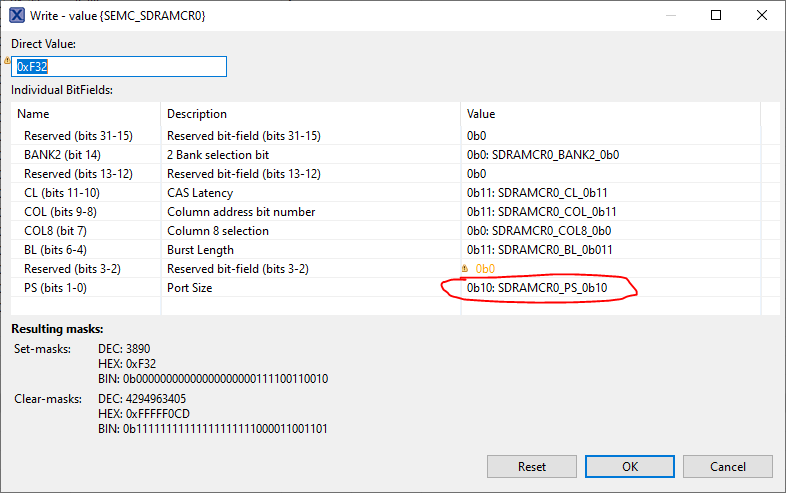Click warning icon in Reserved bits 3-2 value
This screenshot has height=493, width=786.
(x=465, y=269)
